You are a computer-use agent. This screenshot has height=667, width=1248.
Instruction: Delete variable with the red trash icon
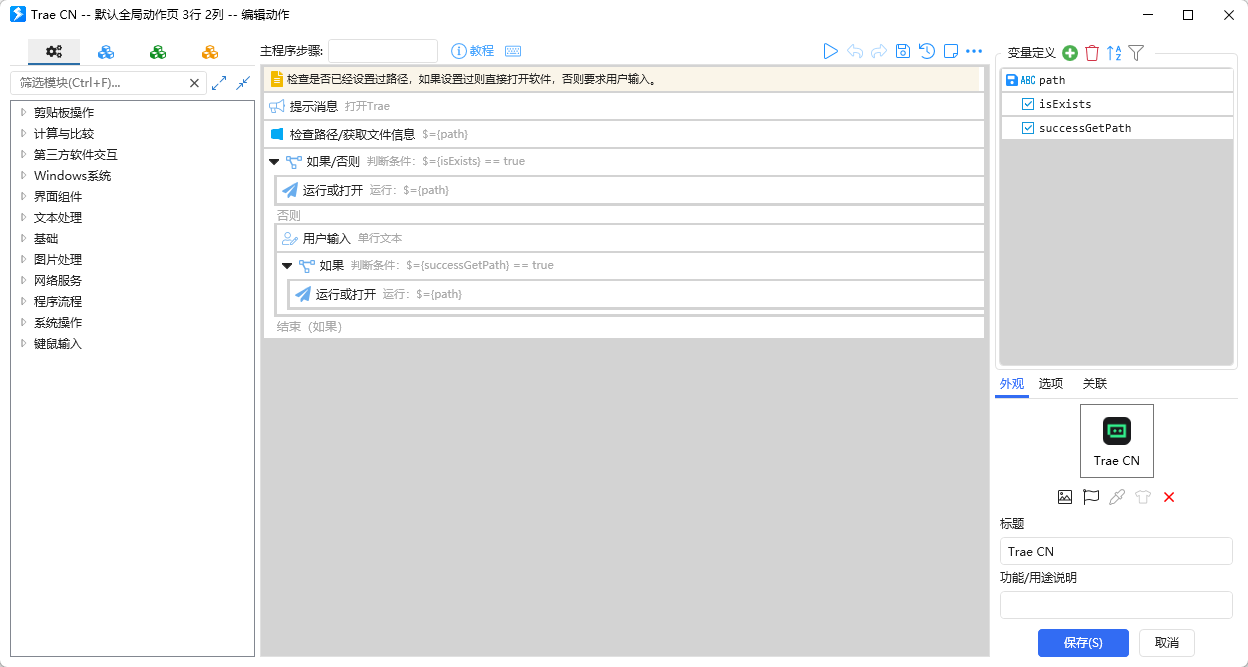[x=1092, y=53]
